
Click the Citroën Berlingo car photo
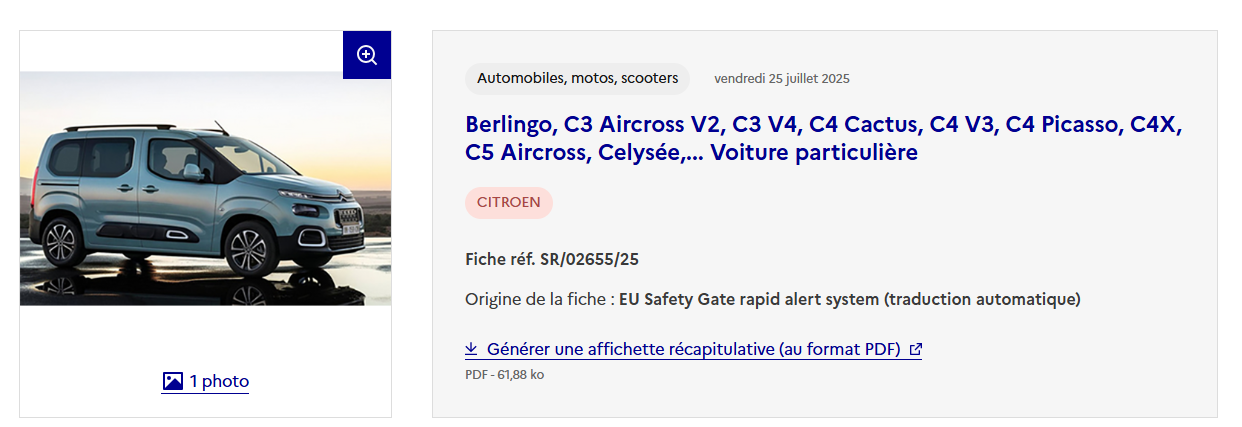[205, 188]
